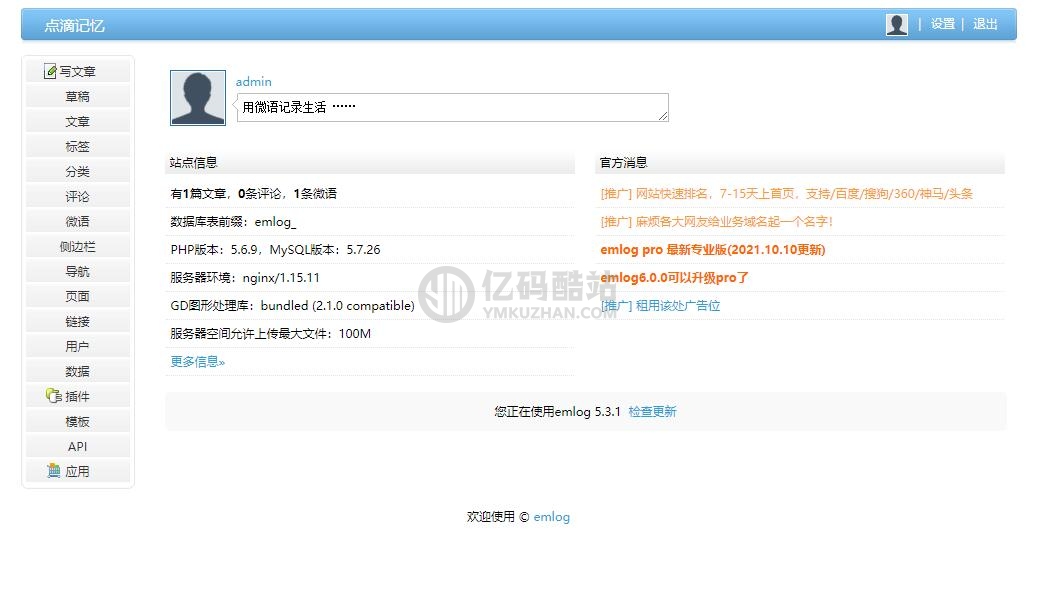Open the 页面 pages menu
The width and height of the screenshot is (1037, 590).
click(x=77, y=296)
